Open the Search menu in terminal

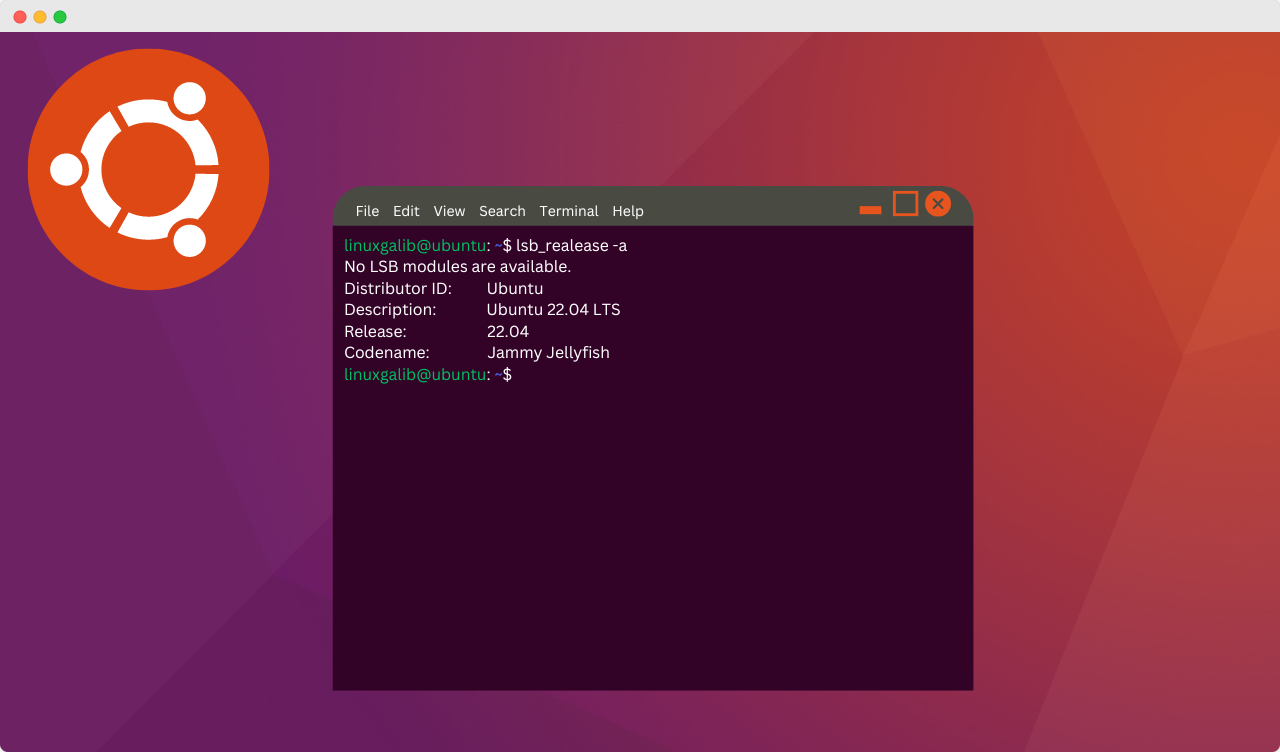tap(502, 211)
